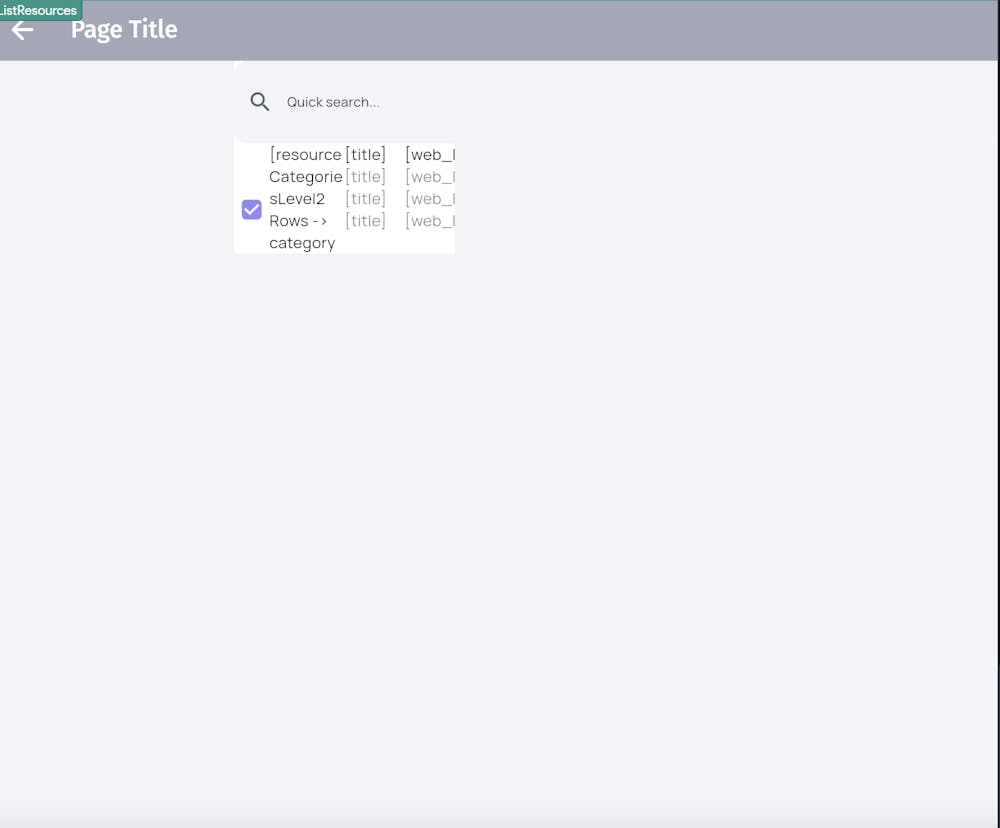1000x828 pixels.
Task: Focus the Quick search input field
Action: click(x=360, y=102)
